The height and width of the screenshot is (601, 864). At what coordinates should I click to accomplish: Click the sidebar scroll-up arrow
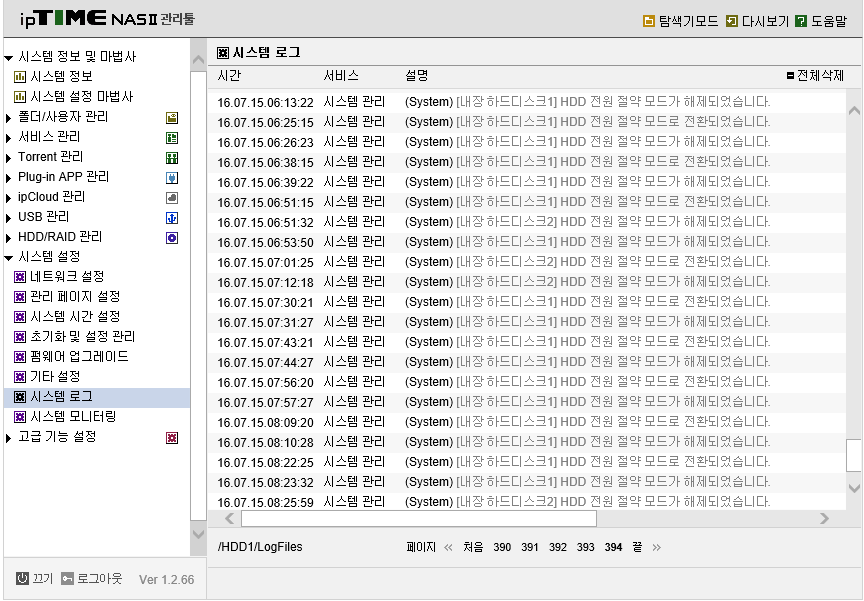[x=198, y=59]
